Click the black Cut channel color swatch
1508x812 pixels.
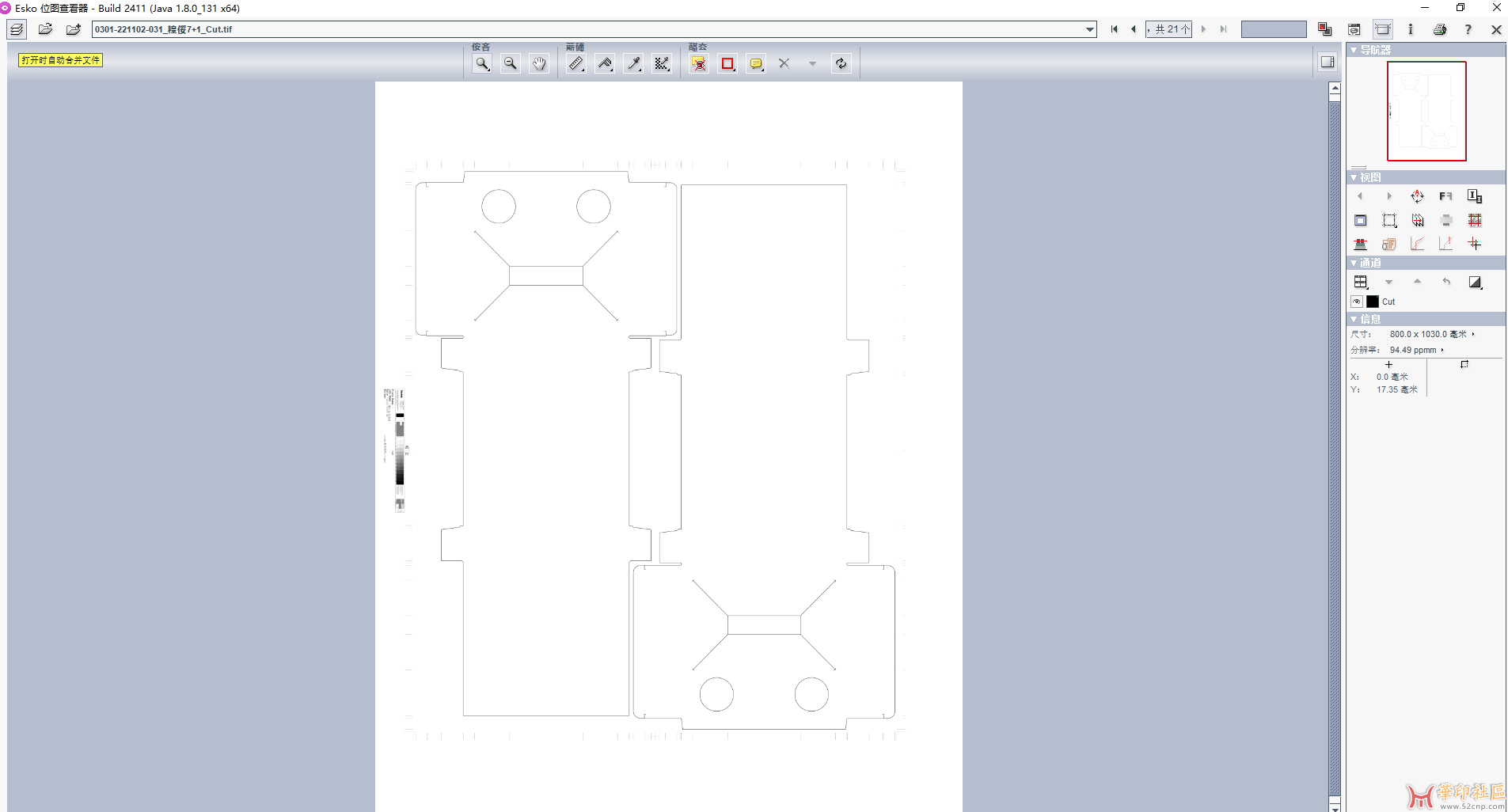point(1373,302)
